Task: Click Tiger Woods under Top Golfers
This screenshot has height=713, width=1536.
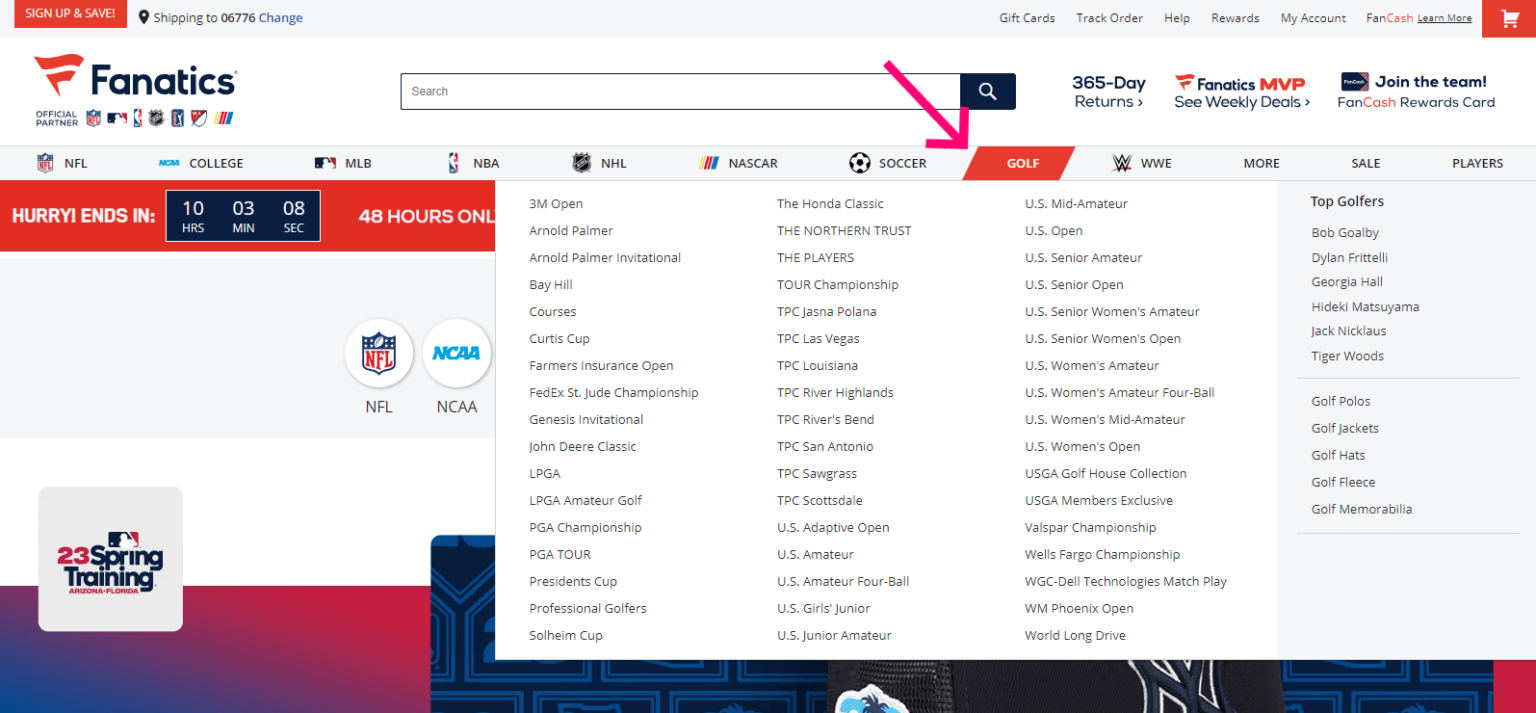Action: coord(1346,355)
